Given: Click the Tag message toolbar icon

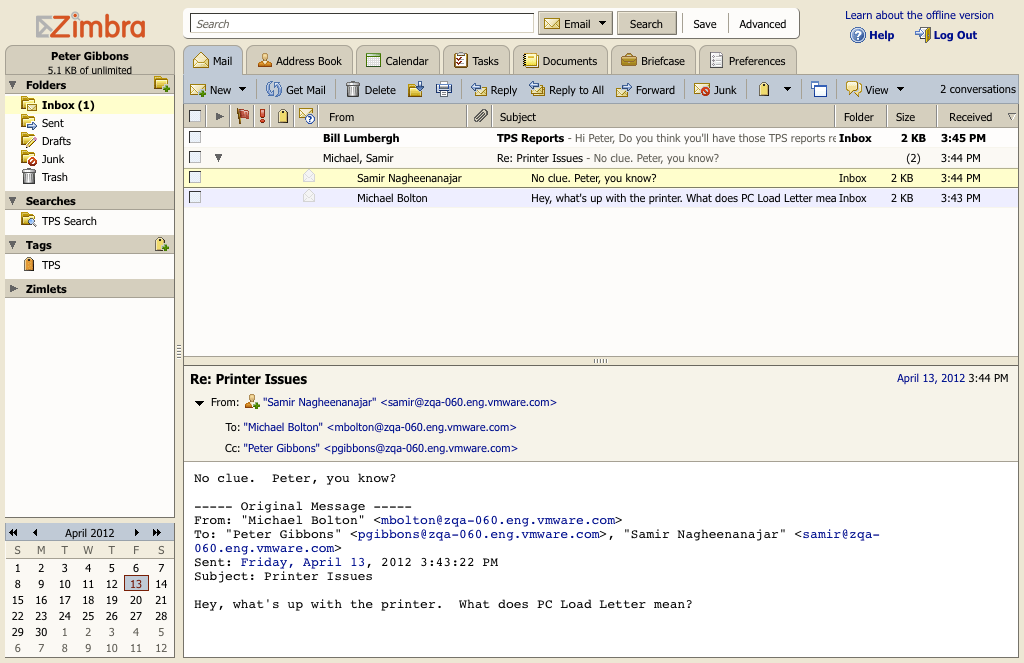Looking at the screenshot, I should pos(763,89).
